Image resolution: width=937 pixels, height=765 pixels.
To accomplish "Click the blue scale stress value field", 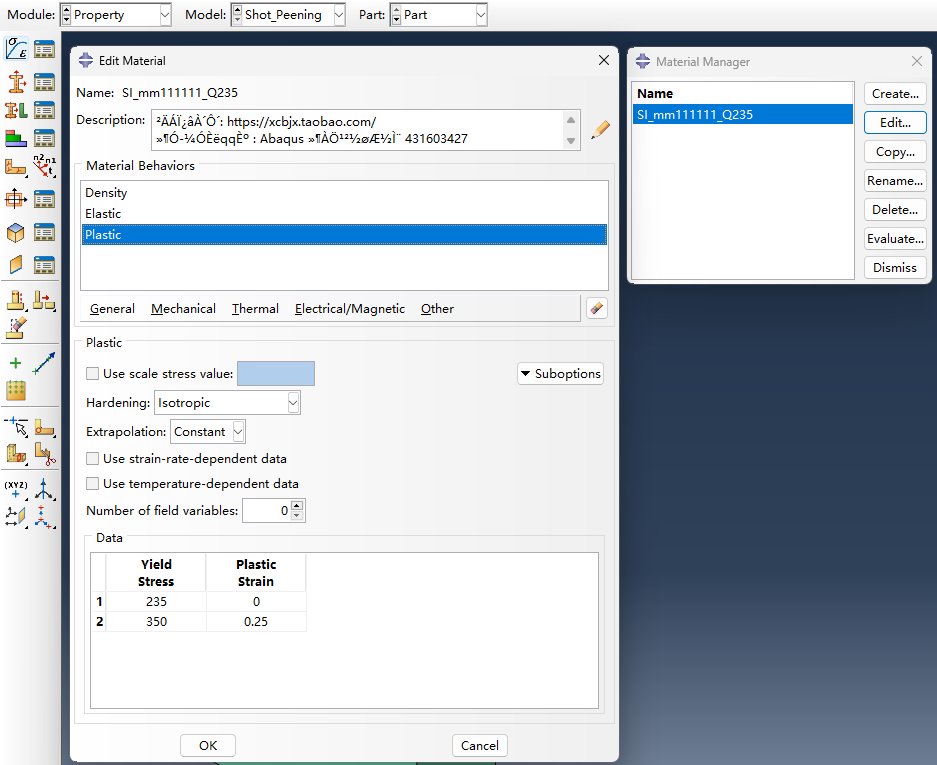I will [x=276, y=374].
